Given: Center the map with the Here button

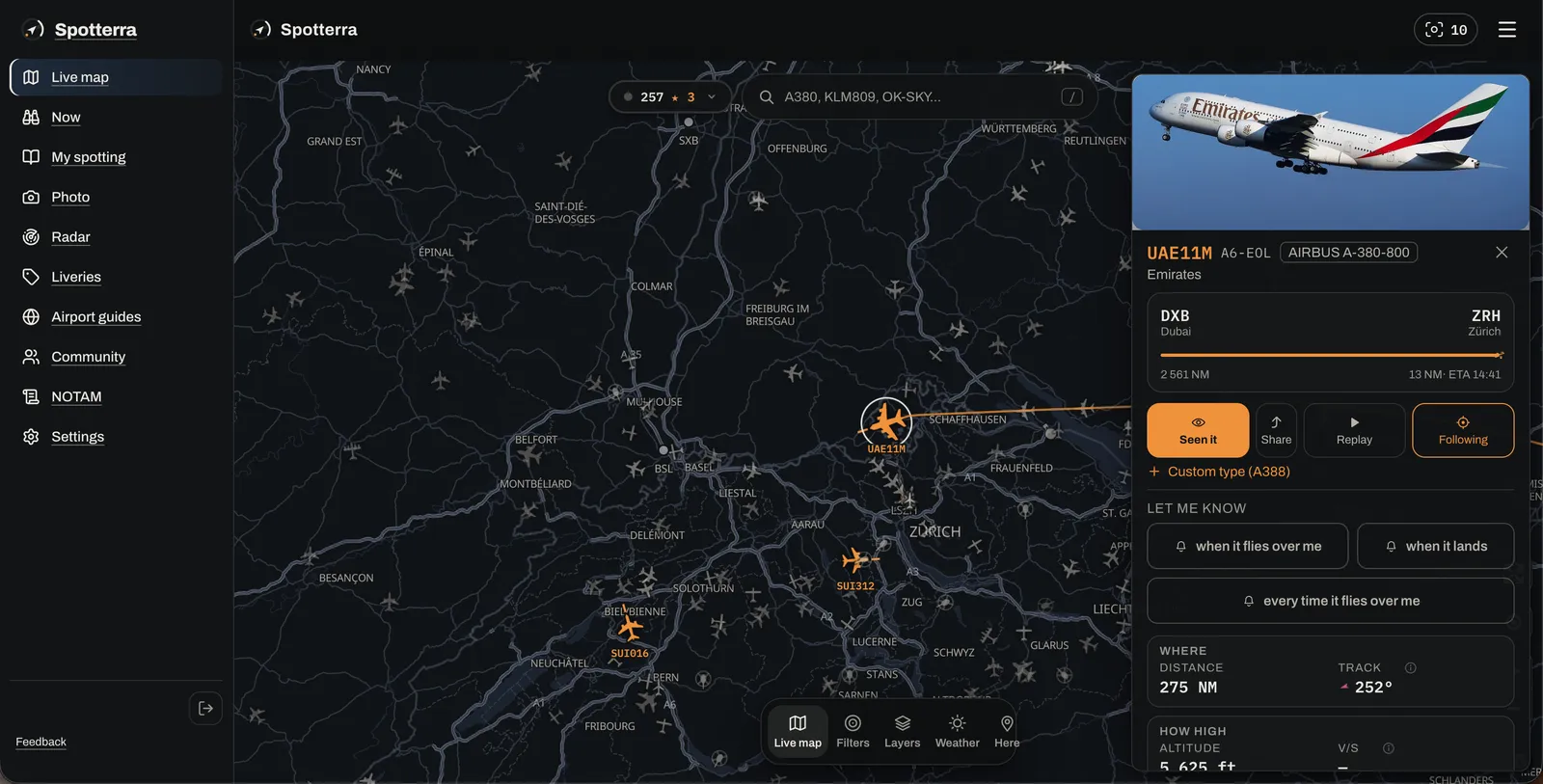Looking at the screenshot, I should tap(1007, 731).
